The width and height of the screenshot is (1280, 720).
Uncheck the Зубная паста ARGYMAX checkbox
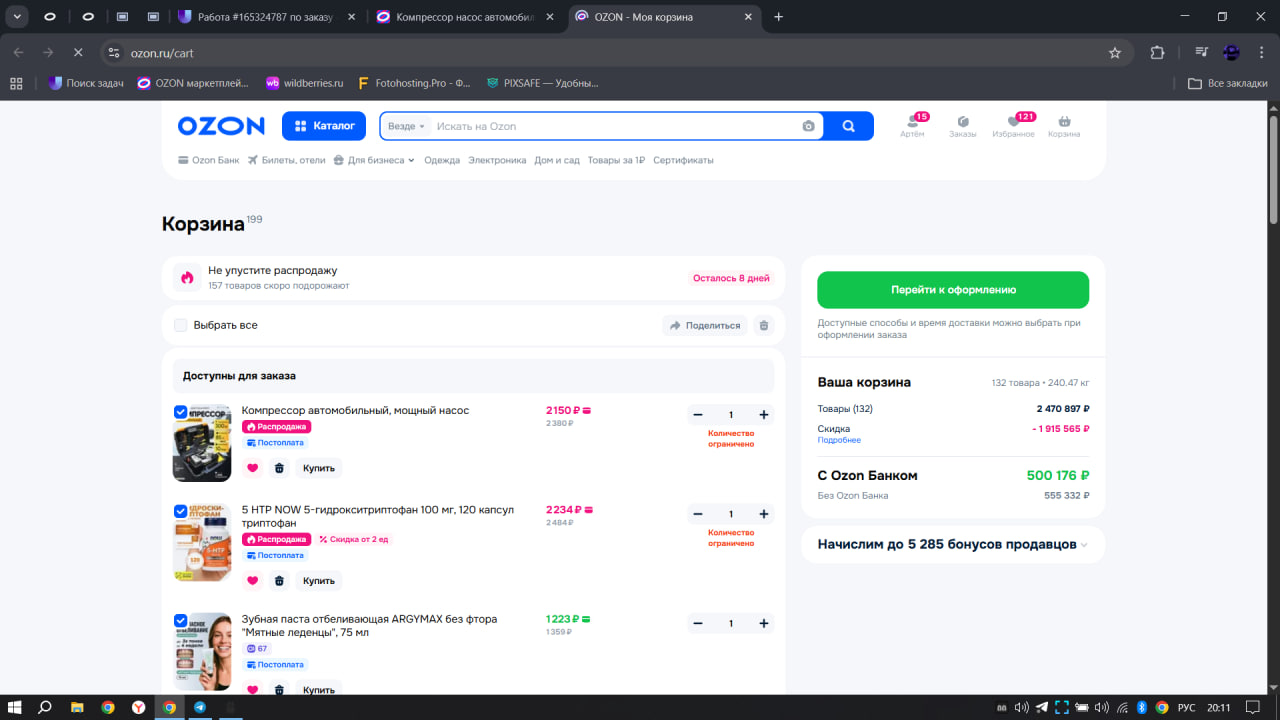(181, 620)
